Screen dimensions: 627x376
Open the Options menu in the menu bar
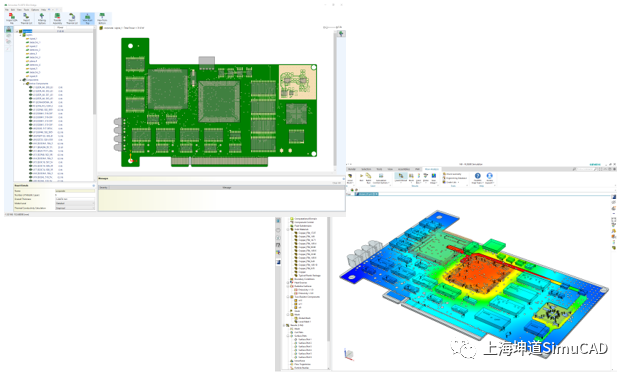pos(35,10)
